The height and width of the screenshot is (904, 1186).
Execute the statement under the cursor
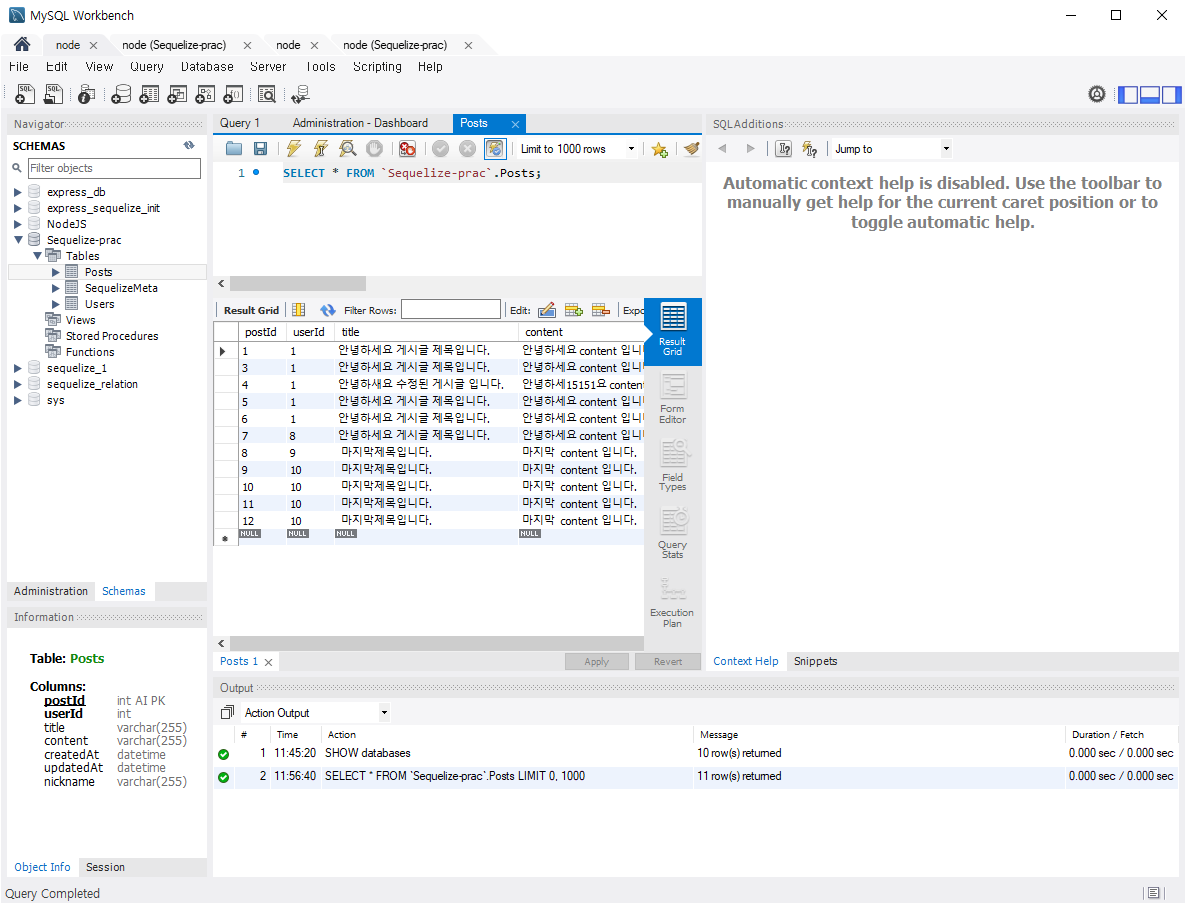(x=321, y=149)
